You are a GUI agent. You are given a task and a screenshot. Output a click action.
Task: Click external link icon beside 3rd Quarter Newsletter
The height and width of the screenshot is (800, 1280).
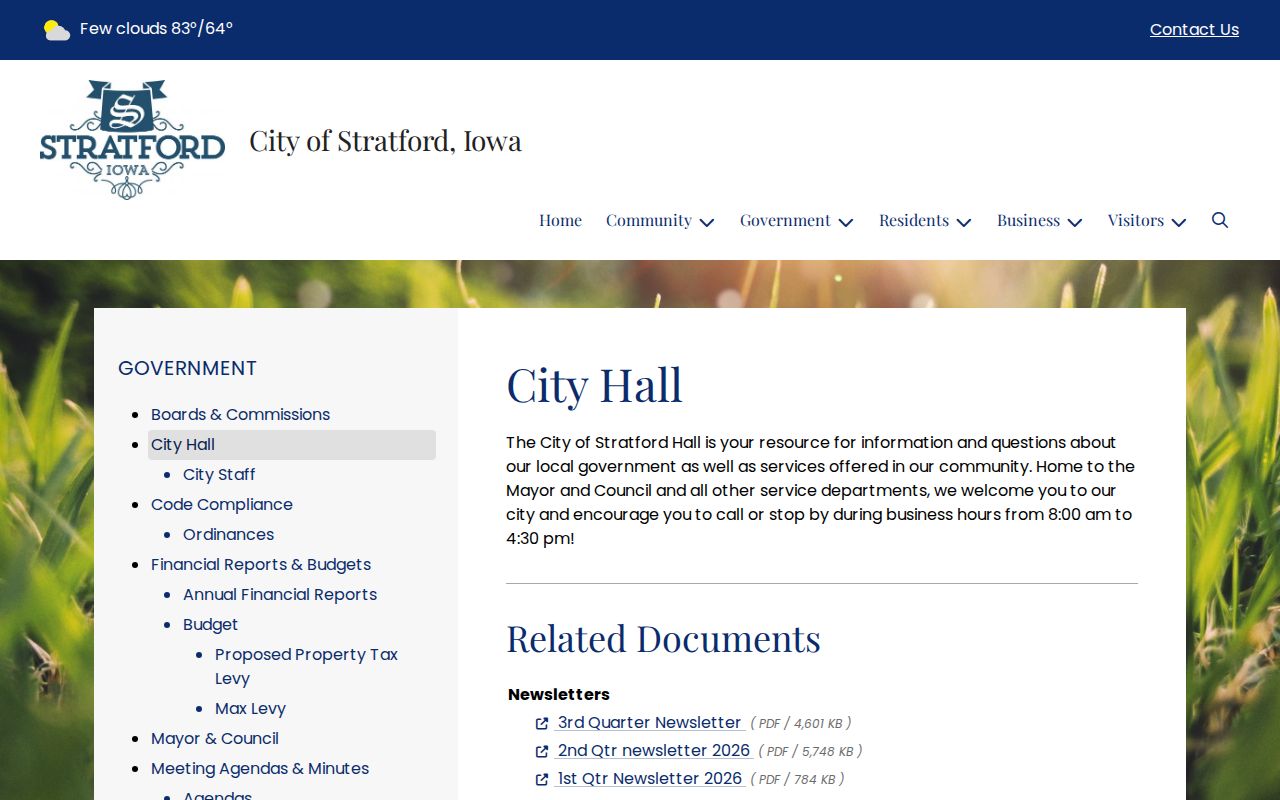(542, 723)
